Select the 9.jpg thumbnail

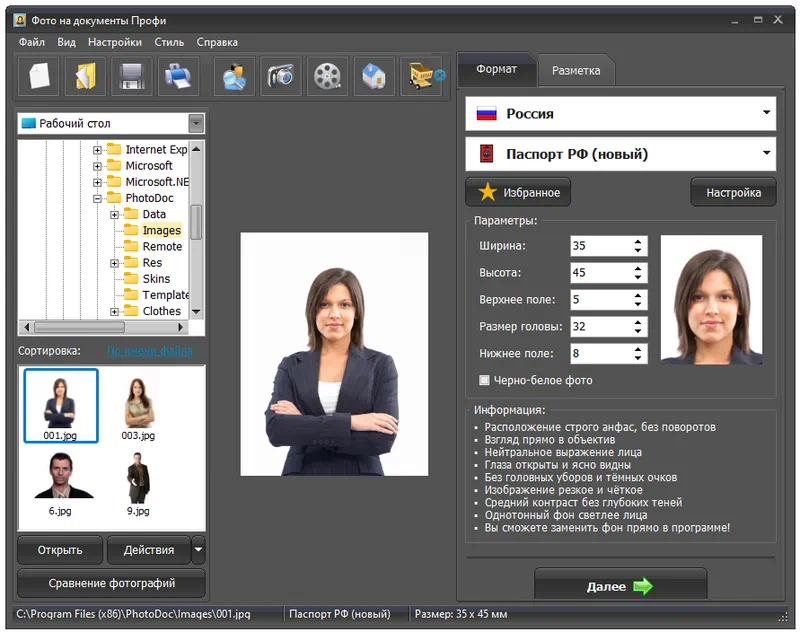(x=138, y=485)
